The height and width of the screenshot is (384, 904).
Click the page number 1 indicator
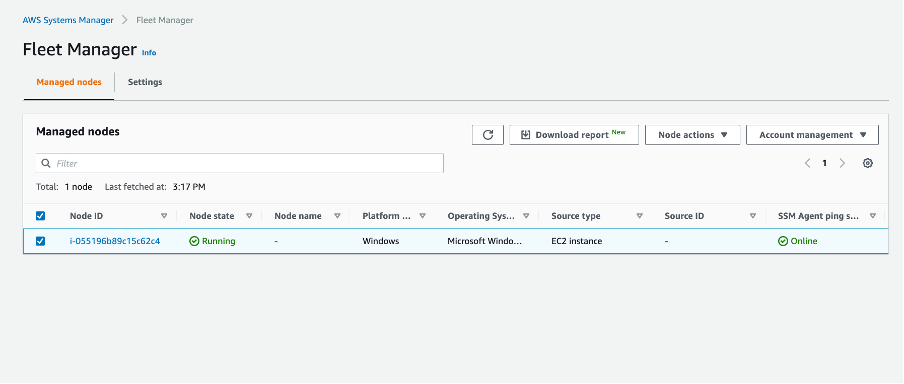point(824,163)
